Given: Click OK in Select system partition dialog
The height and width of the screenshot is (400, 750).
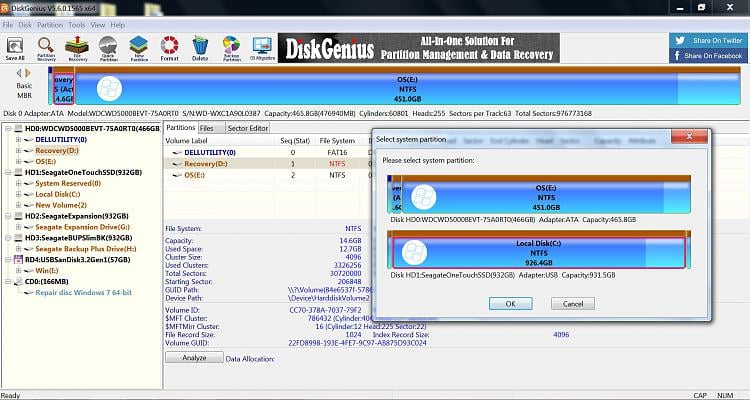Looking at the screenshot, I should [x=510, y=303].
